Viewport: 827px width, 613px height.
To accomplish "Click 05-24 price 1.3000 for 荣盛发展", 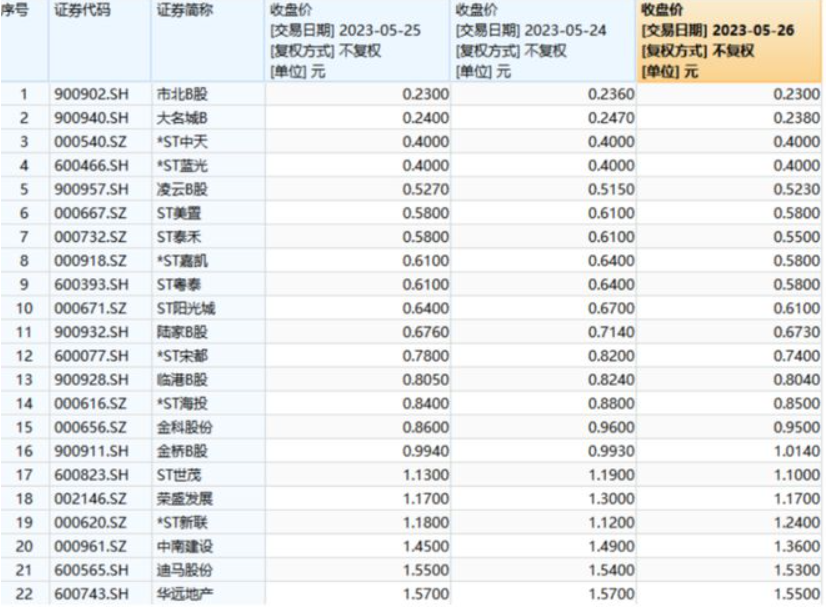I will point(611,499).
